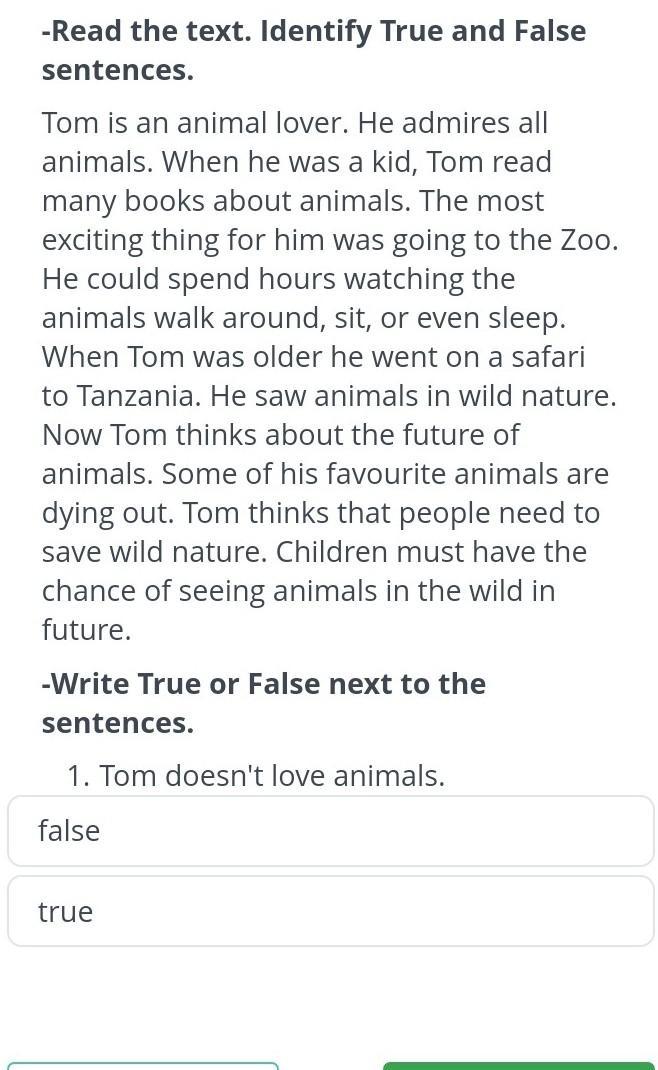The width and height of the screenshot is (658, 1070).
Task: Click the sentence "Tom is an animal lover."
Action: [x=196, y=123]
